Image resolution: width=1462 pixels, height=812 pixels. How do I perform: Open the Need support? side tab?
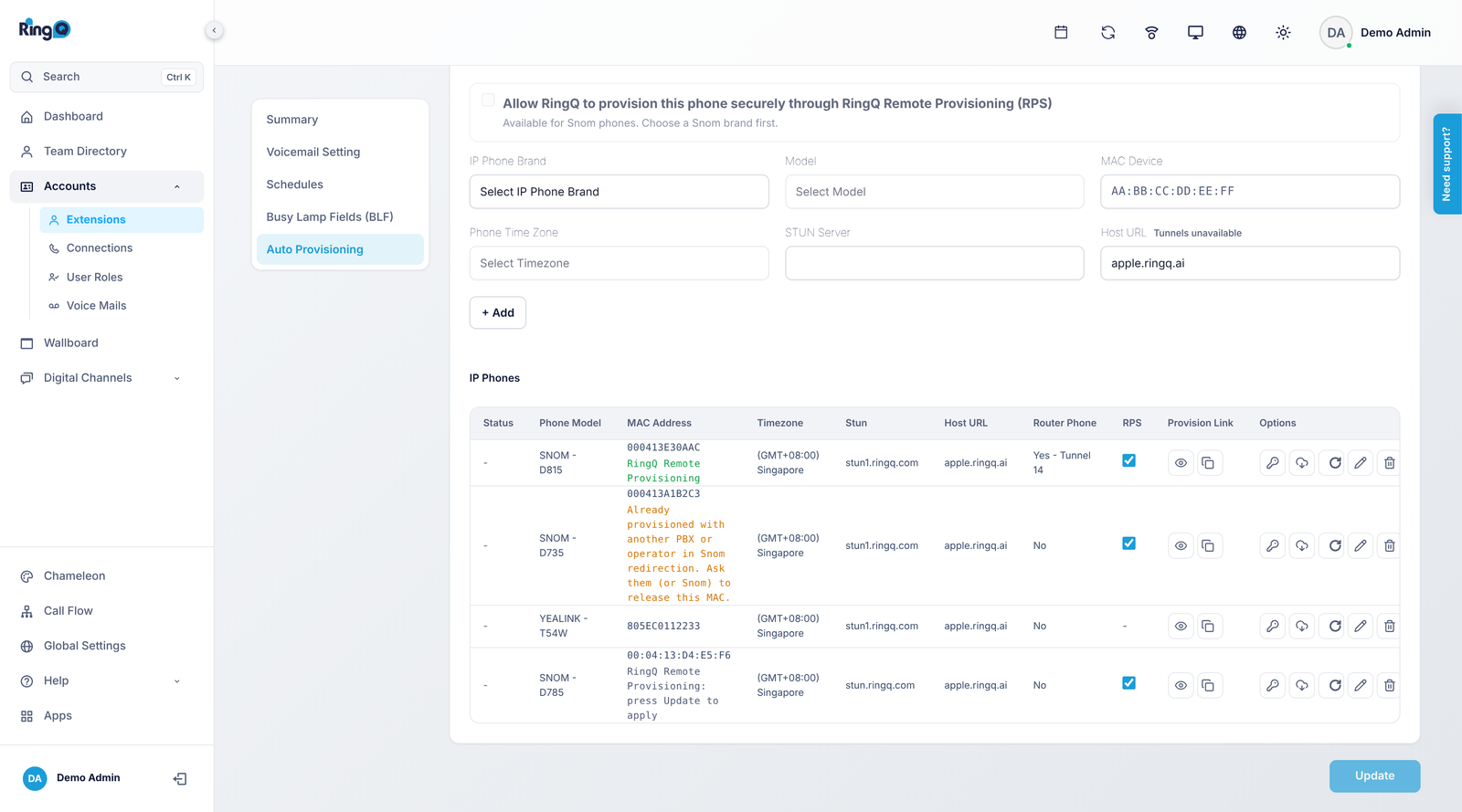[1446, 164]
